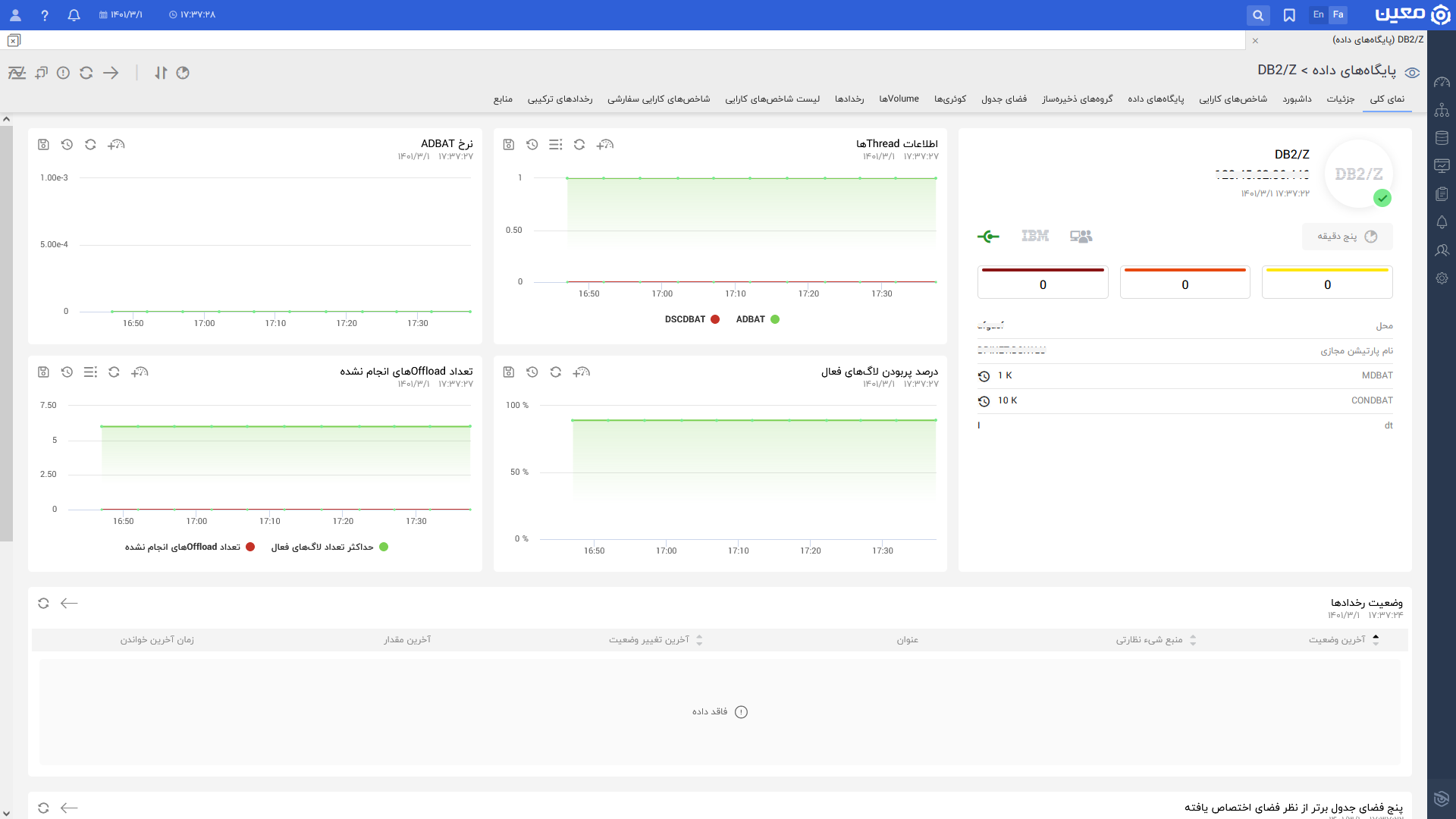Toggle the eye icon beside page title

[1412, 73]
